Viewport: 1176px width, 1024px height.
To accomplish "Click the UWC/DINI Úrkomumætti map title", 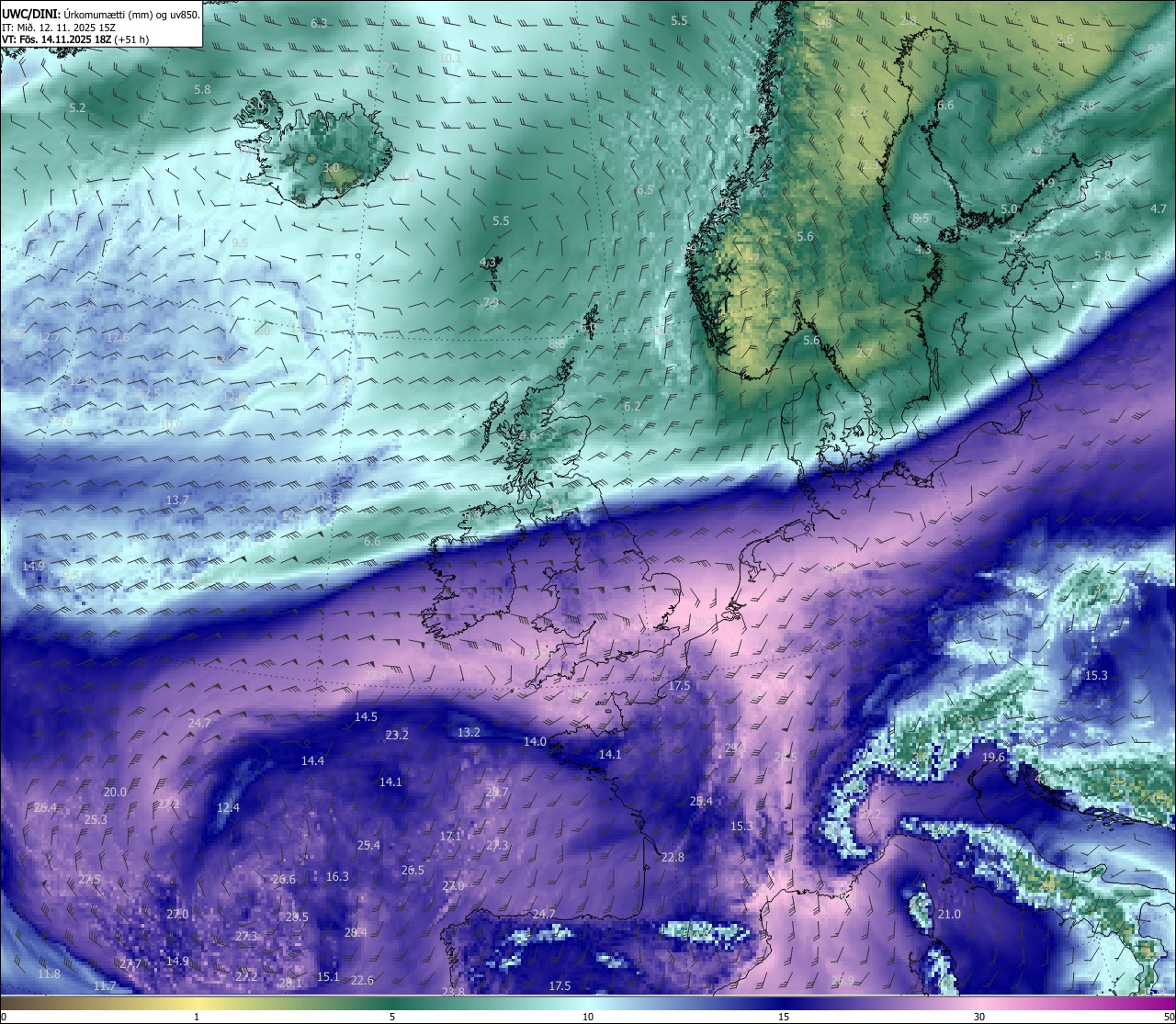I will 101,14.
